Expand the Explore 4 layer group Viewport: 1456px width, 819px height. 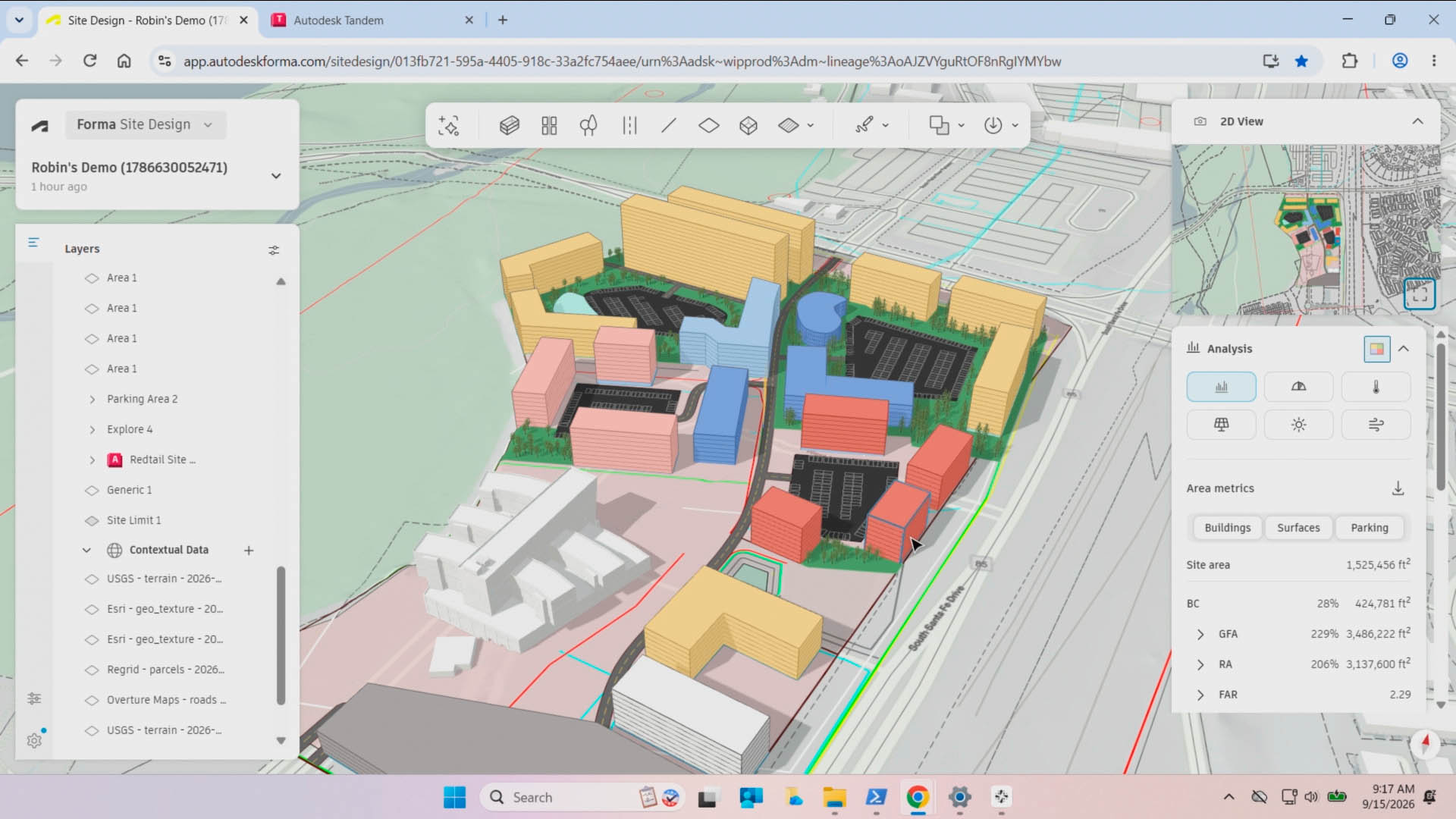point(93,430)
